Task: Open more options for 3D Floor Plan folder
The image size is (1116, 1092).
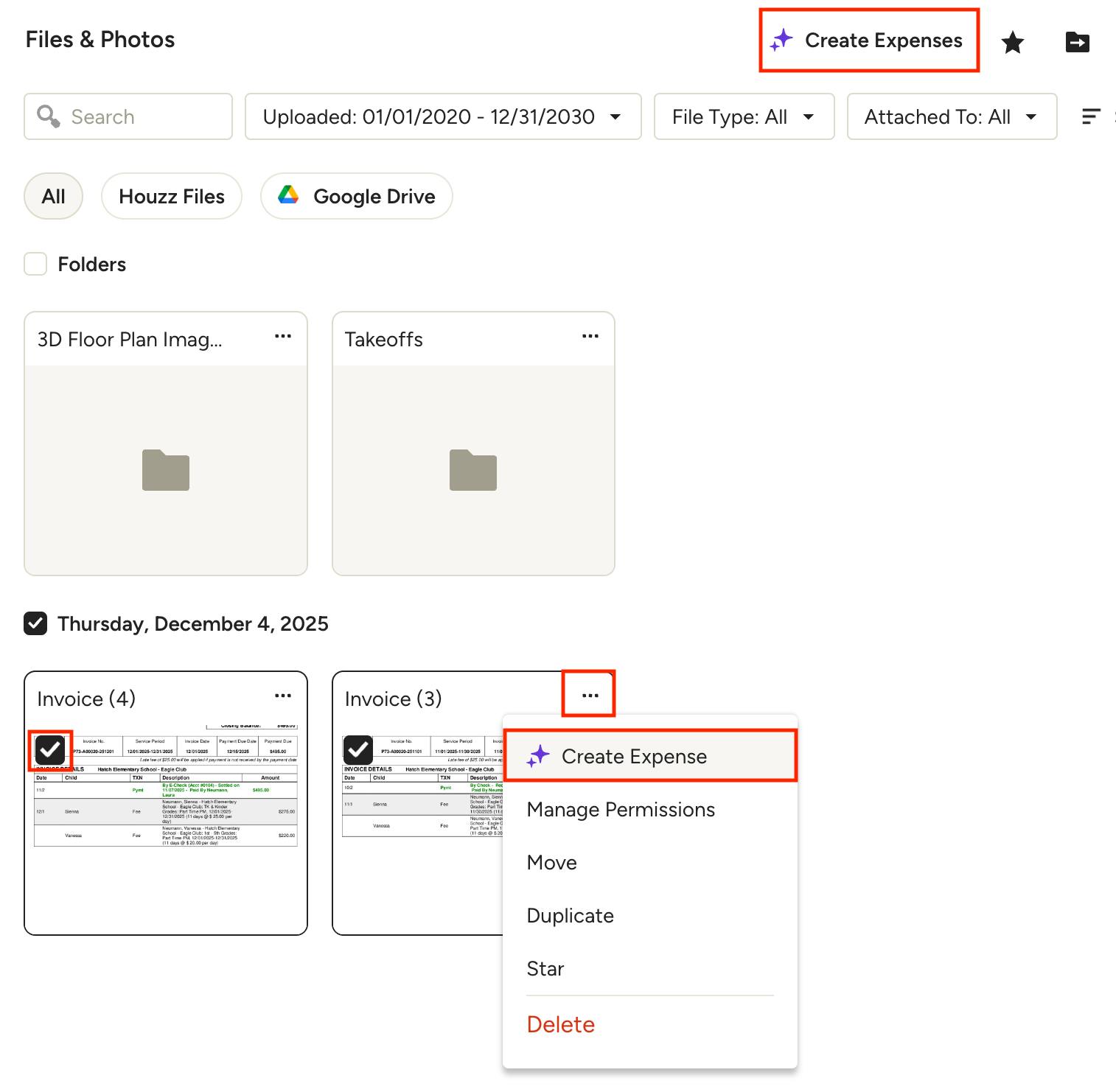Action: pyautogui.click(x=283, y=337)
